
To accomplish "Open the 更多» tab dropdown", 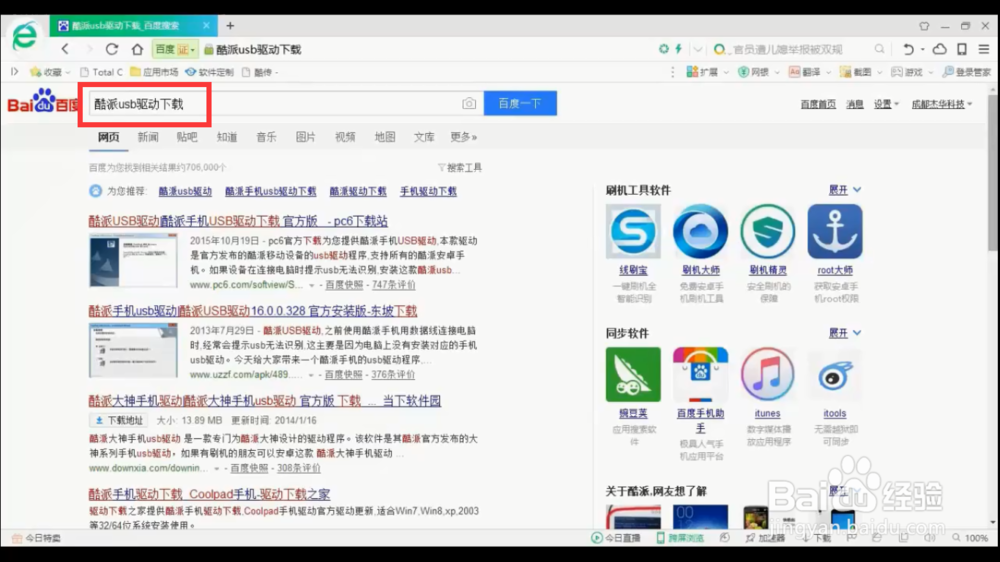I will (x=463, y=137).
